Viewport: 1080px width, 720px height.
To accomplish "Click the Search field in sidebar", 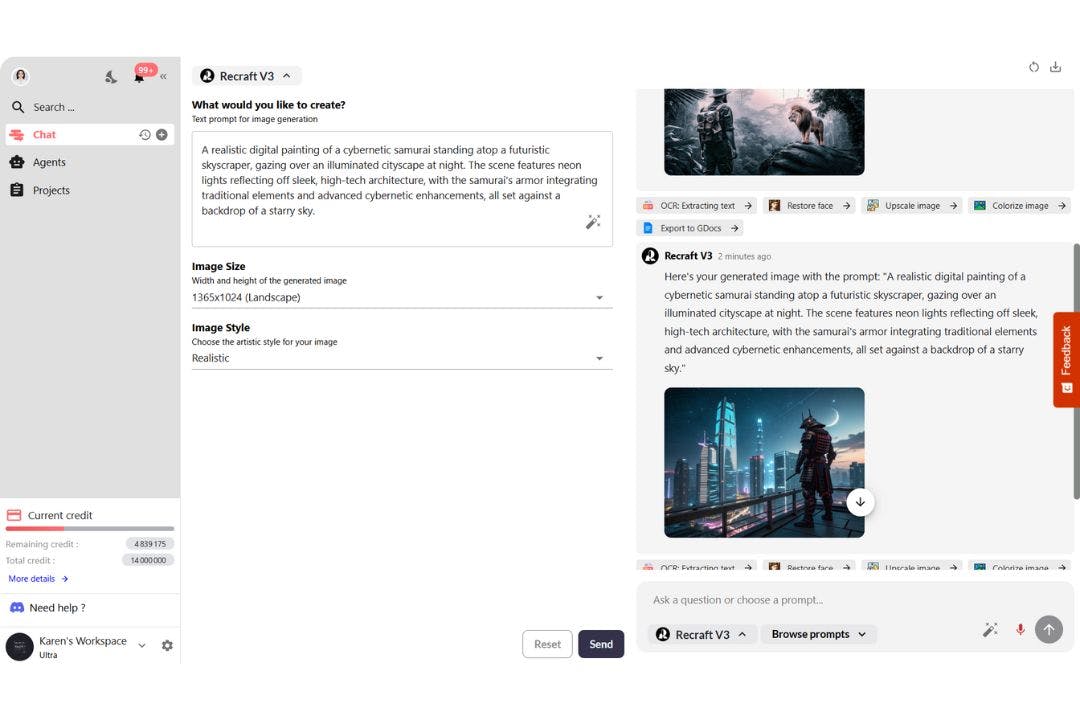I will (90, 107).
